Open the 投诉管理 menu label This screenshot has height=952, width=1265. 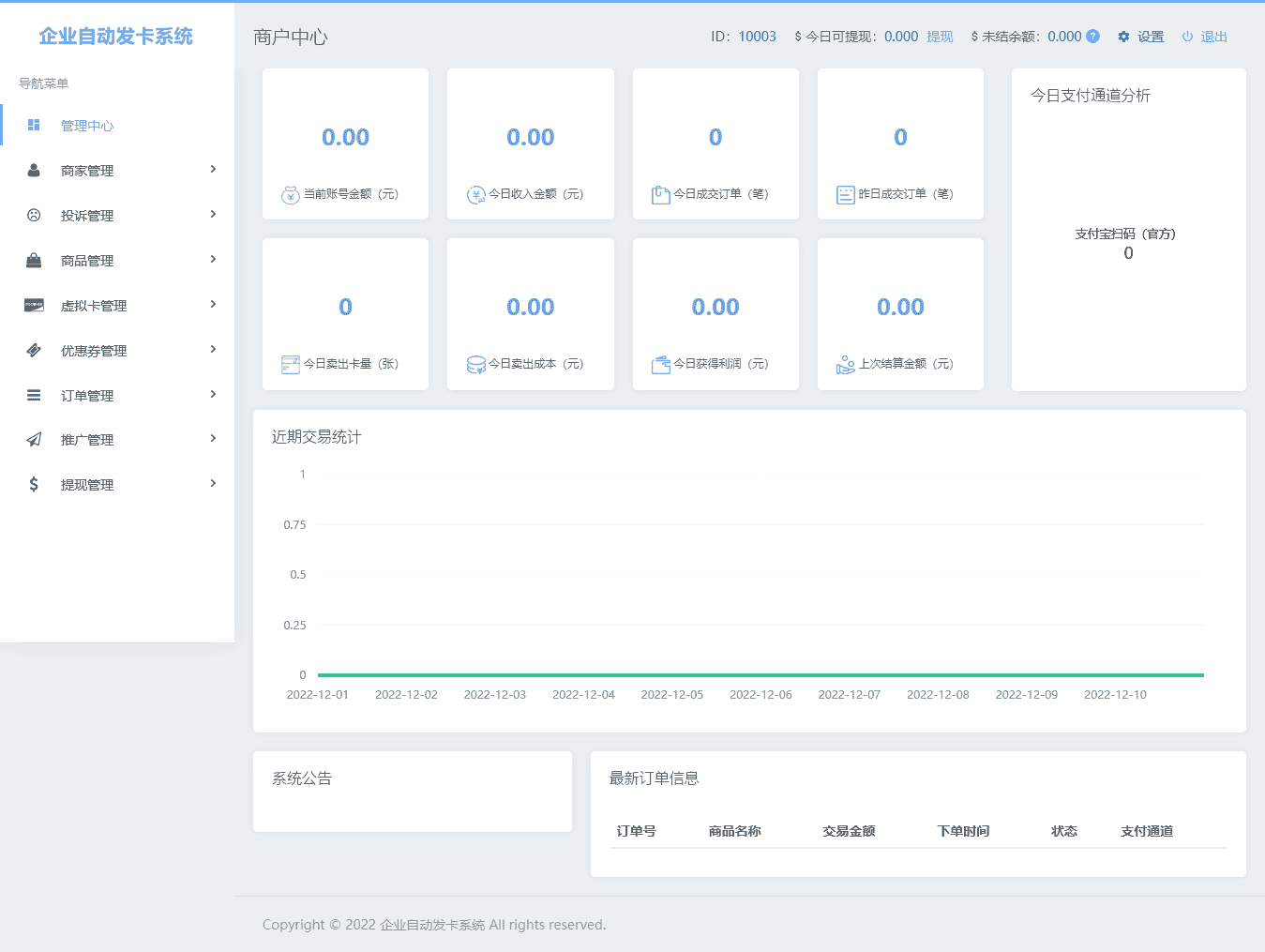tap(87, 216)
